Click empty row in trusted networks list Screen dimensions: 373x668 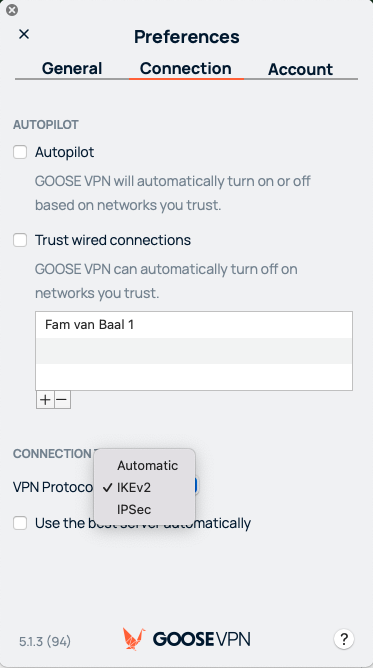194,351
